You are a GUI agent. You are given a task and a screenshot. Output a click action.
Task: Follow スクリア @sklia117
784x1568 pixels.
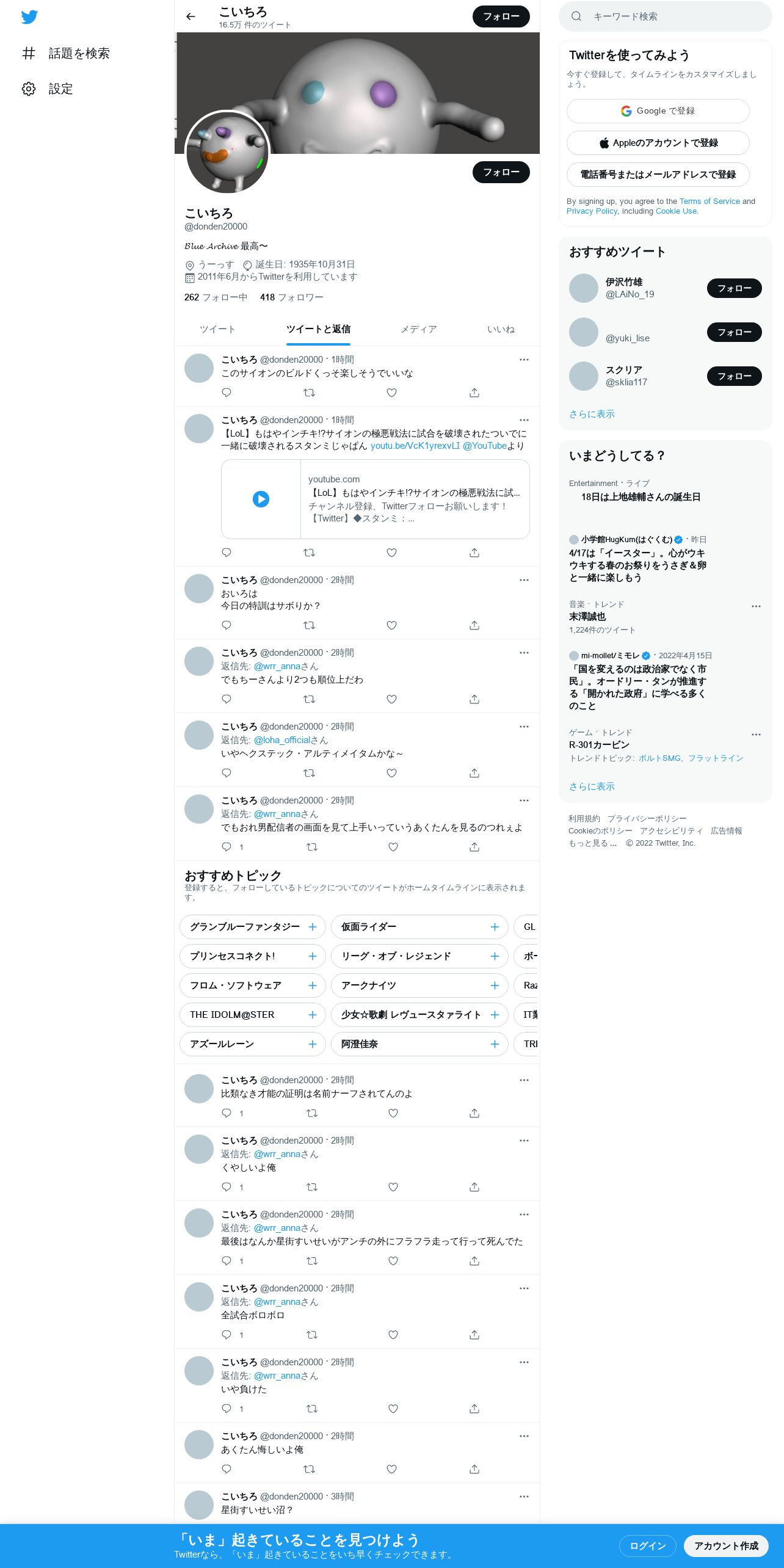coord(735,376)
